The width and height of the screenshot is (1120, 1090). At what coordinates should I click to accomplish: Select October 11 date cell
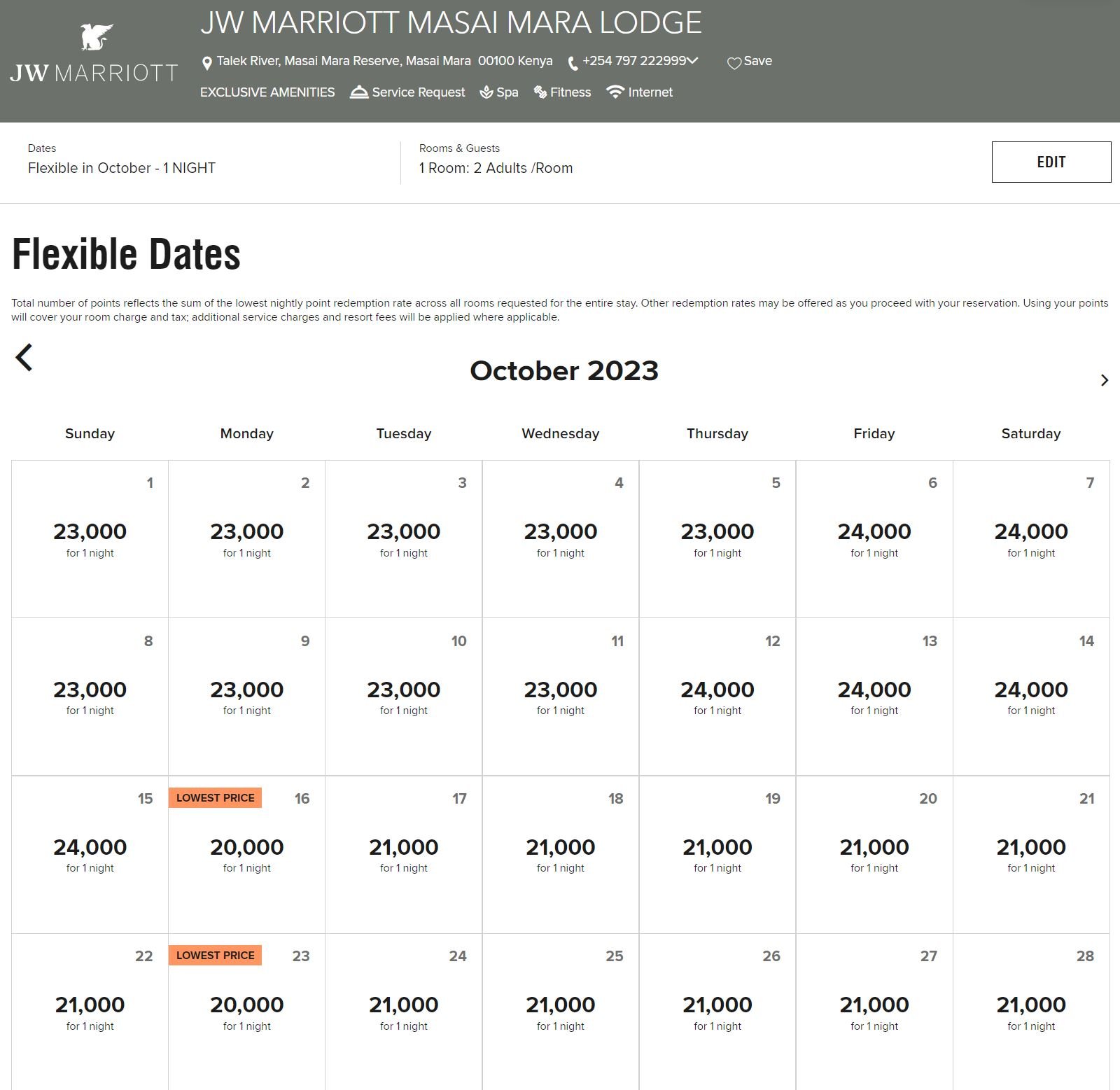pos(560,697)
